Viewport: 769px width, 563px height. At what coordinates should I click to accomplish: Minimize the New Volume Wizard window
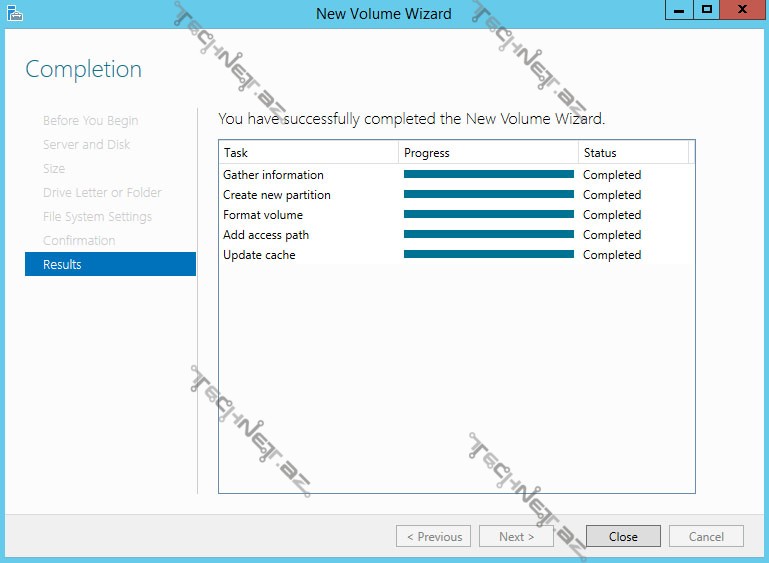pos(677,10)
